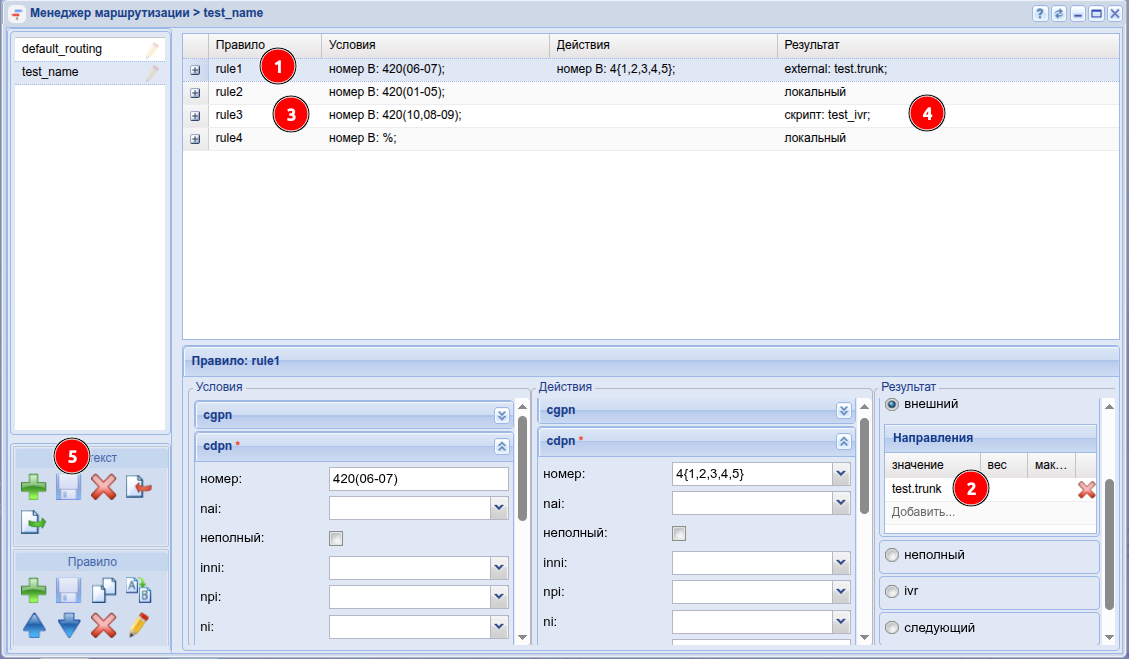Click Добавить... to add a direction

point(922,512)
